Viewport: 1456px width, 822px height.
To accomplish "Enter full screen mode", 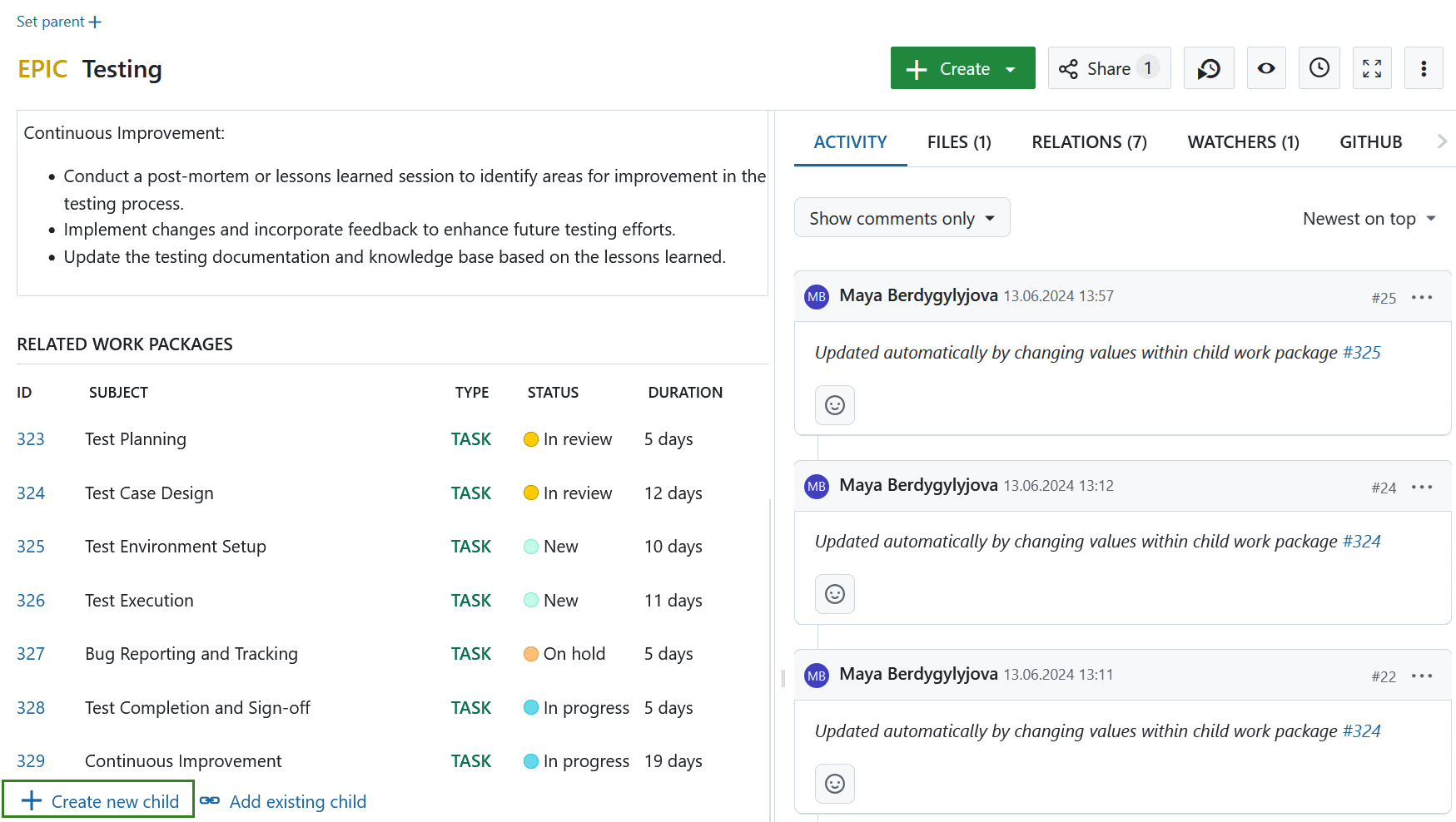I will pos(1372,68).
